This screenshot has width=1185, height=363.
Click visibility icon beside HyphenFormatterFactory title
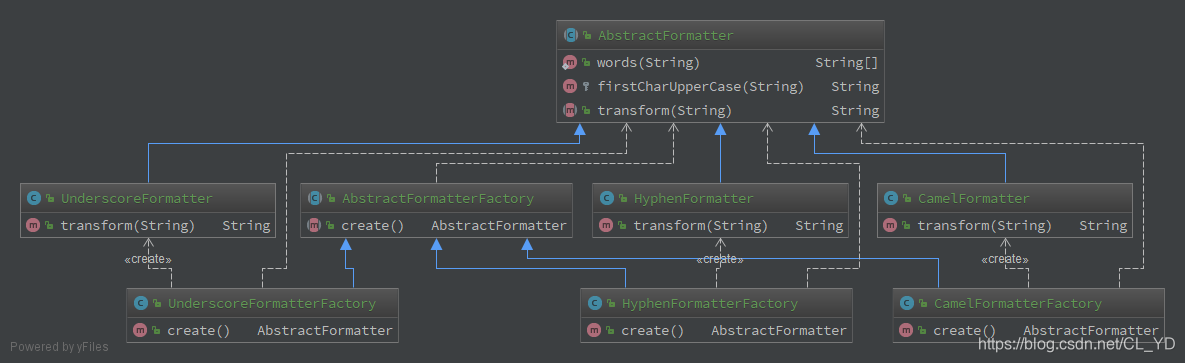[x=611, y=304]
